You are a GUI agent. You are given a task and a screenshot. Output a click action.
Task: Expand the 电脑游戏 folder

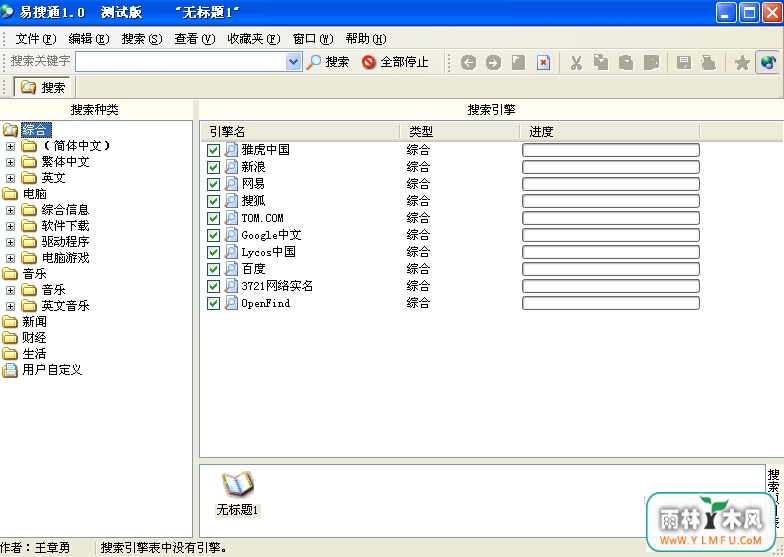10,258
